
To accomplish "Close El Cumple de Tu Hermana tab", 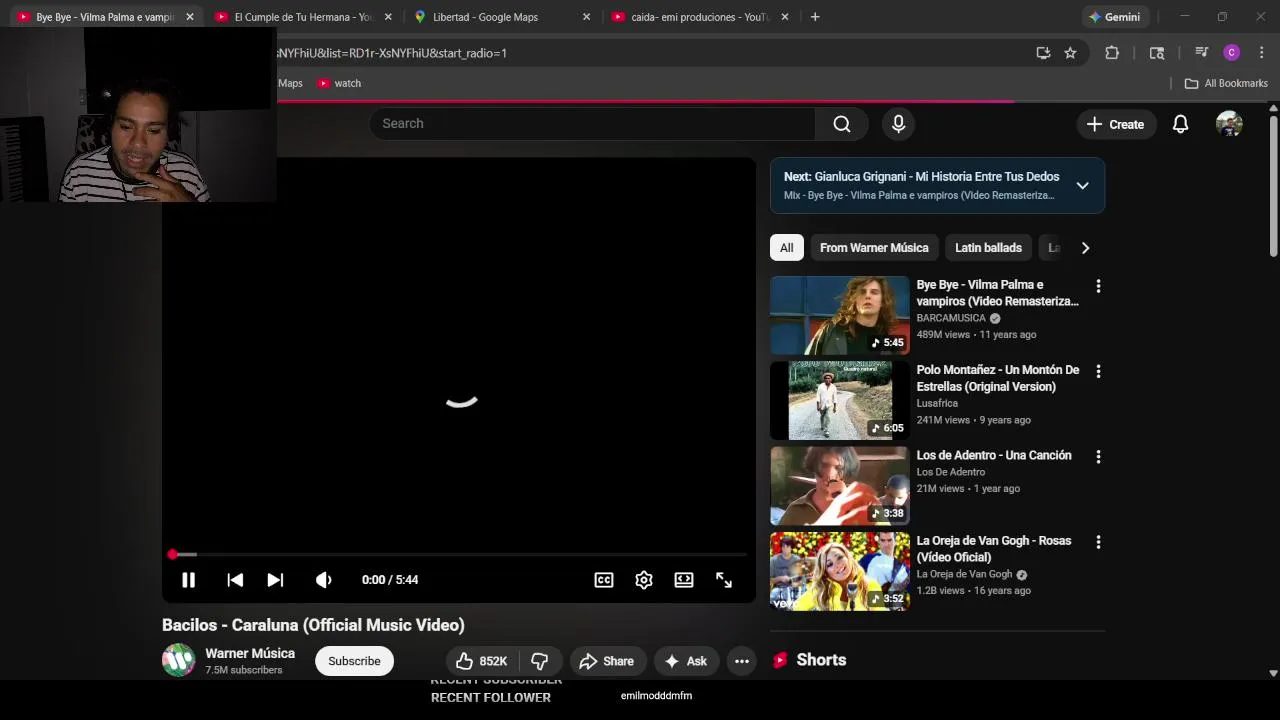I will pyautogui.click(x=388, y=17).
